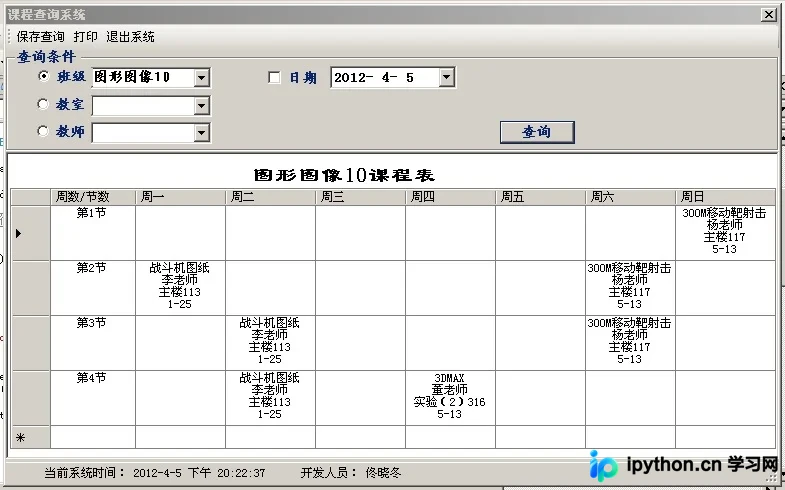Click the status bar time 2012-4-5 下午 20:22:37
Image resolution: width=785 pixels, height=490 pixels.
pyautogui.click(x=199, y=472)
